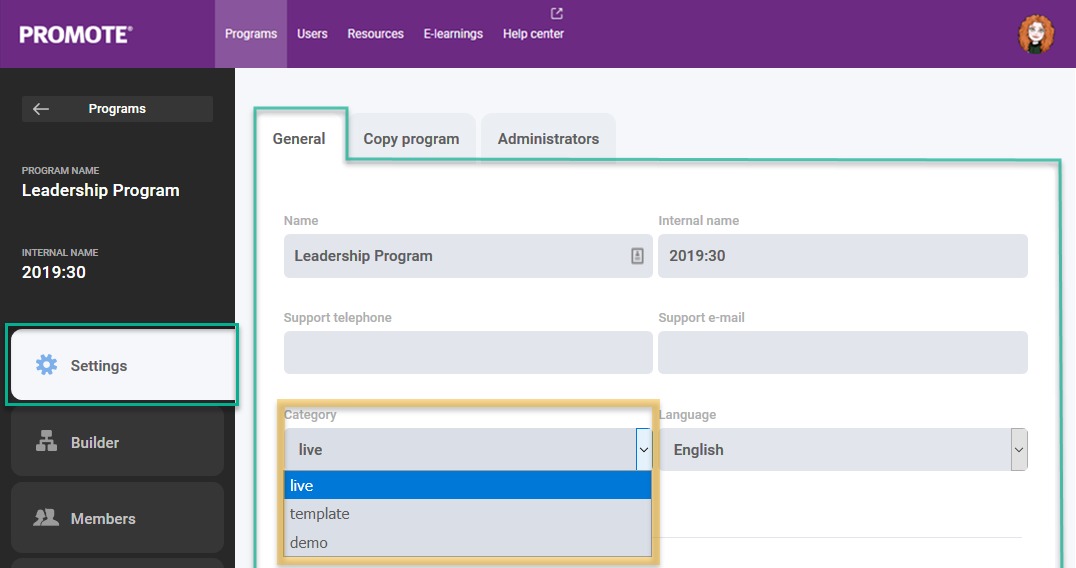Click the external link icon above Help center

coord(557,14)
